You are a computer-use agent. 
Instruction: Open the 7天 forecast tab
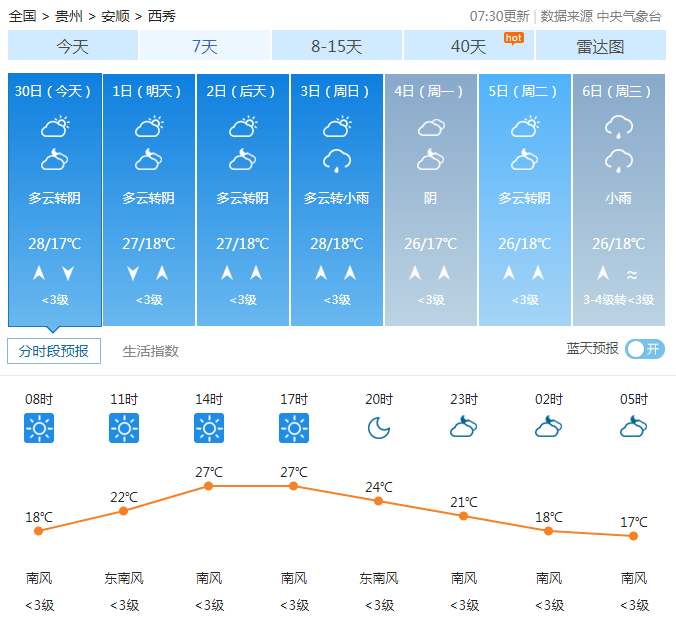point(205,46)
